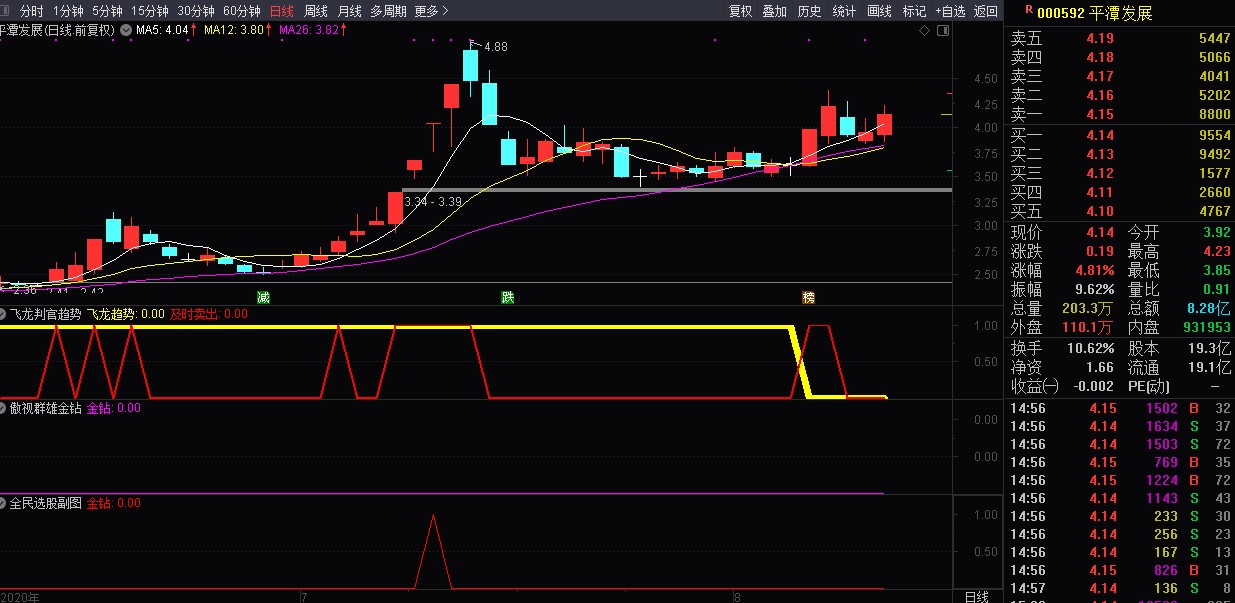The width and height of the screenshot is (1235, 603).
Task: Click 复权 adjustment button
Action: click(x=740, y=11)
